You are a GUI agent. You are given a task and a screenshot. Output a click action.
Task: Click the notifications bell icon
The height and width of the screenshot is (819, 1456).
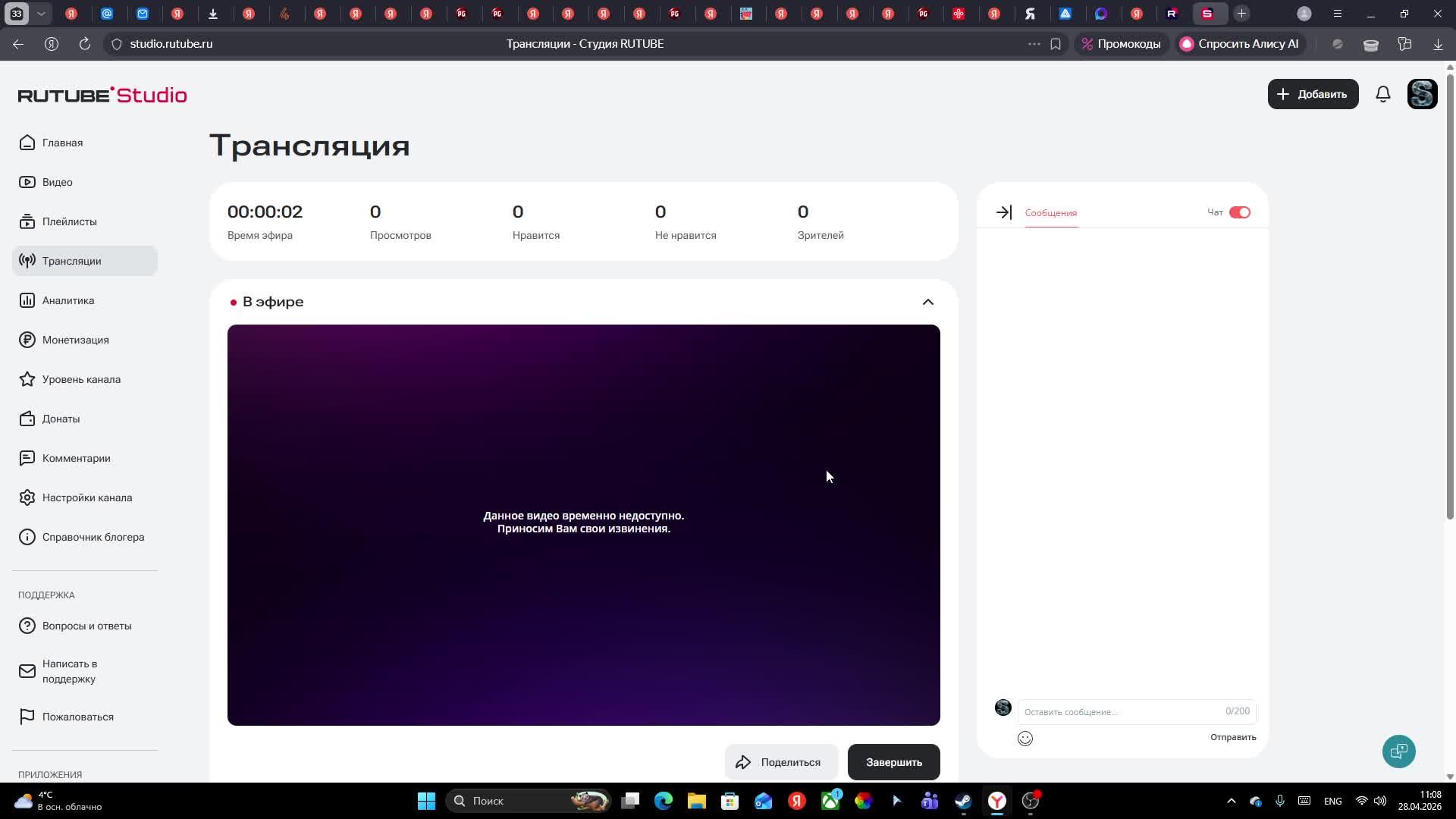pyautogui.click(x=1382, y=94)
